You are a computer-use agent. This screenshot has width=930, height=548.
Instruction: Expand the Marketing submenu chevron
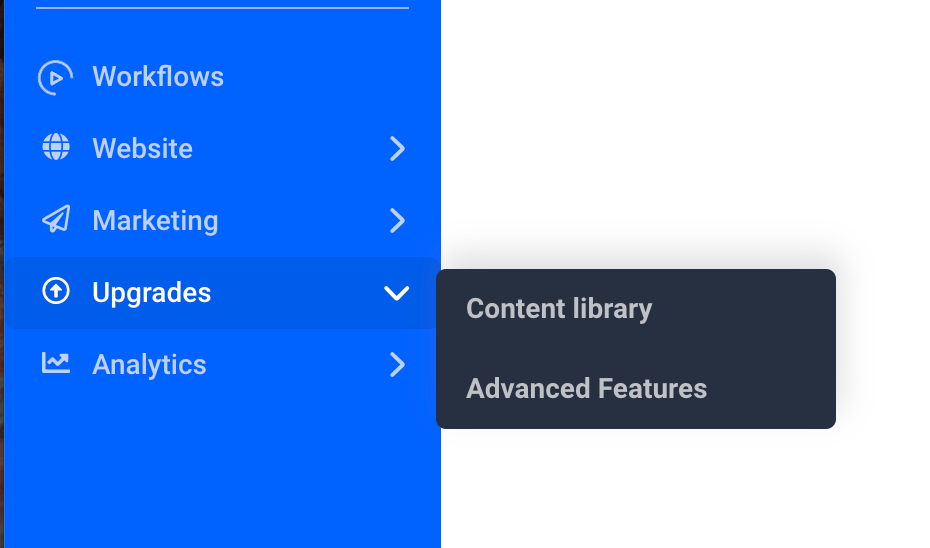(x=397, y=221)
